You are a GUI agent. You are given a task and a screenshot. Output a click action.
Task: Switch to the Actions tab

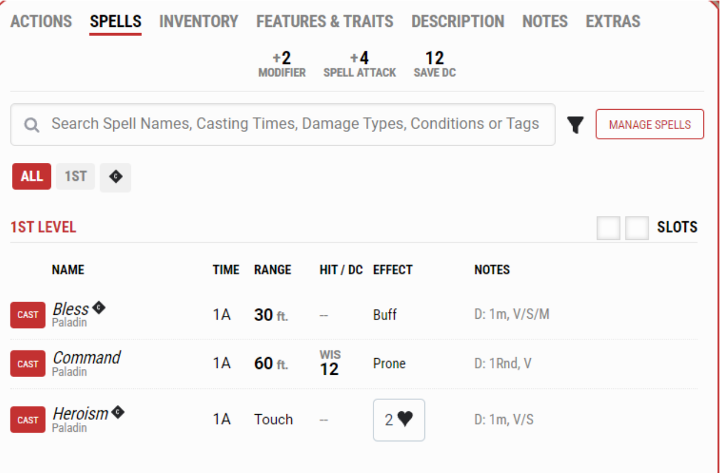pos(41,22)
